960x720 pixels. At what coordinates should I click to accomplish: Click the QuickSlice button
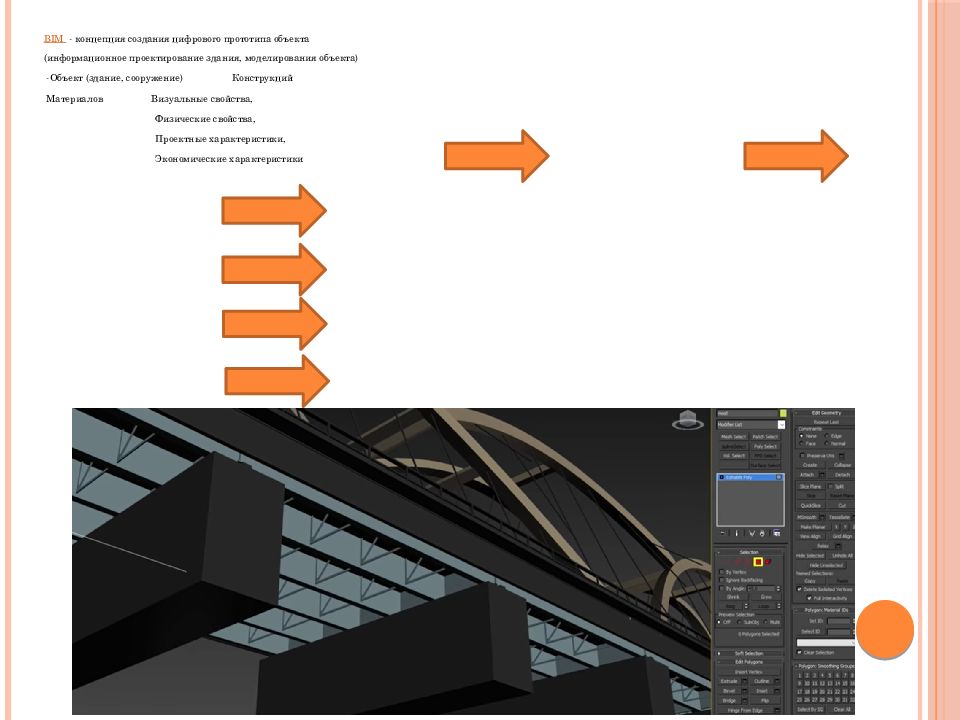[x=811, y=506]
